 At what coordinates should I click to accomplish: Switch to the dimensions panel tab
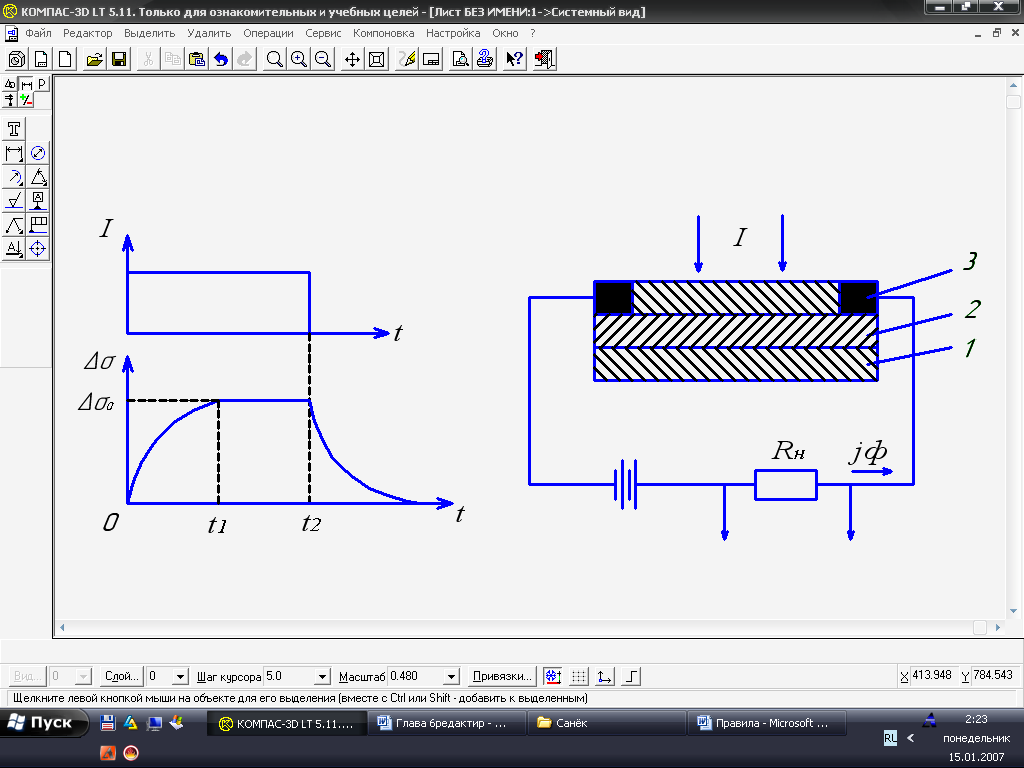pos(26,84)
